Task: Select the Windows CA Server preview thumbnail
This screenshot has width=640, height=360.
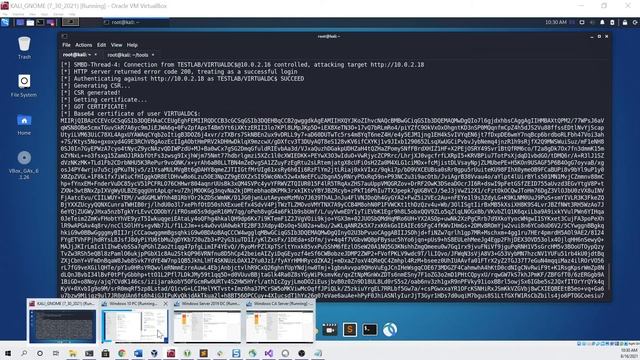Action: [x=280, y=322]
